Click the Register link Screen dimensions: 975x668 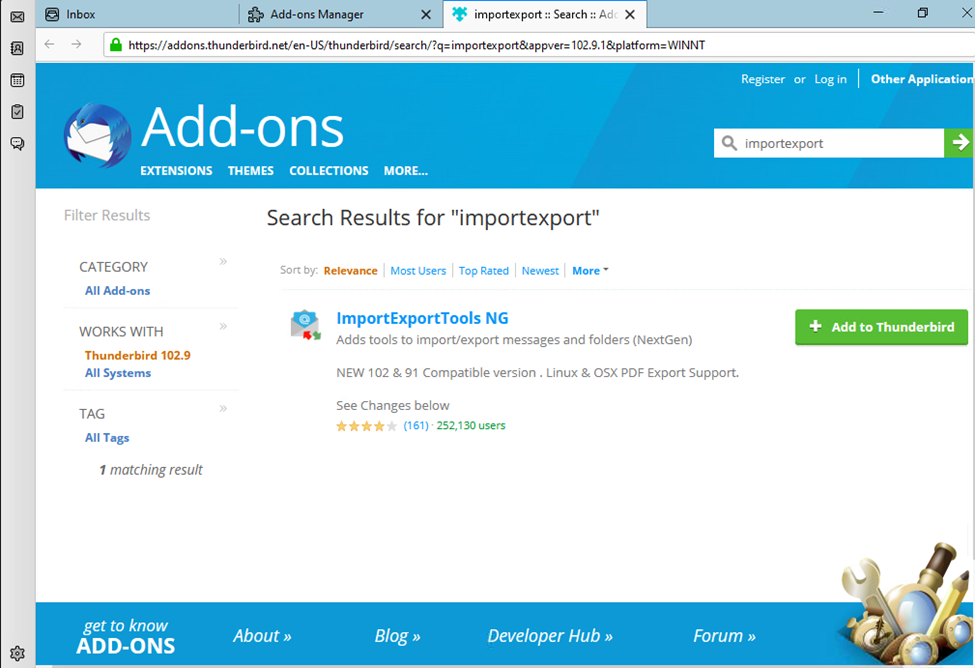[762, 79]
